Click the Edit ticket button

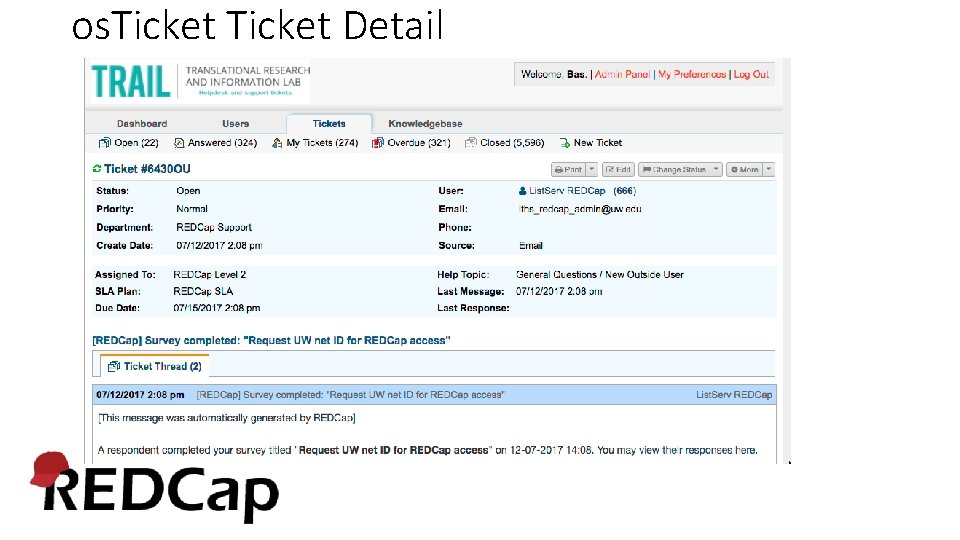(x=618, y=170)
